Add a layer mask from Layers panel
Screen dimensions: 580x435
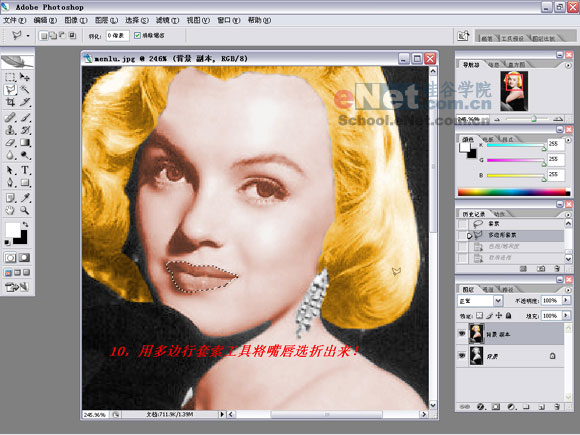tap(496, 407)
